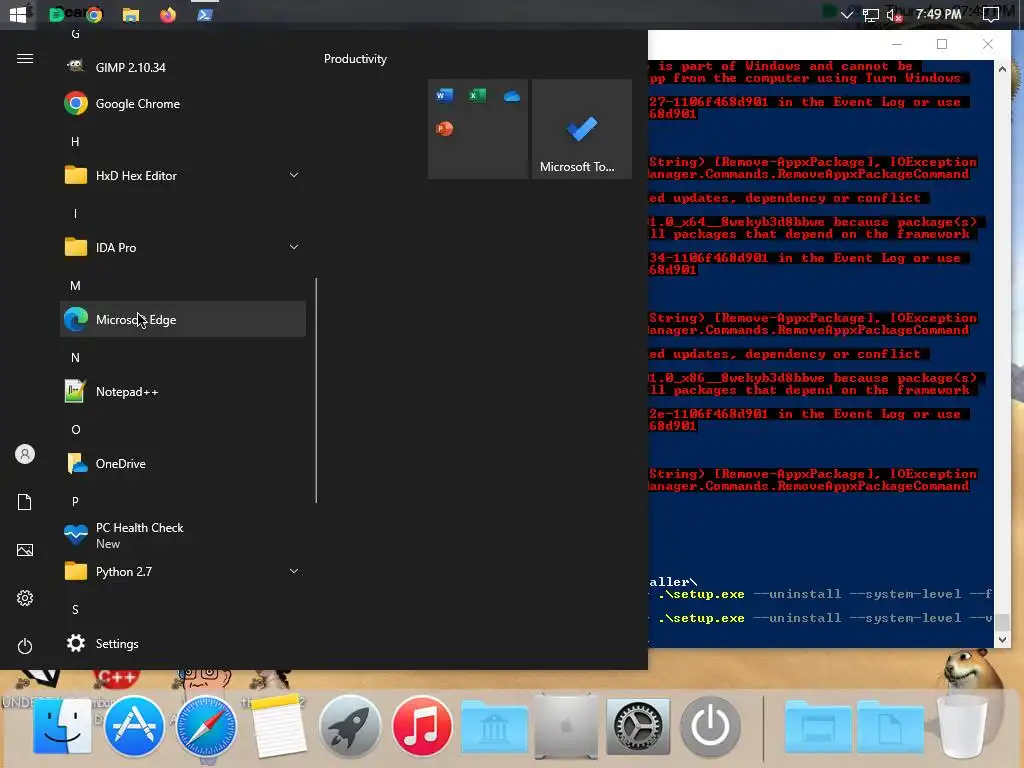Screen dimensions: 1024x768
Task: Open Pictures from the Start sidebar
Action: pyautogui.click(x=25, y=550)
